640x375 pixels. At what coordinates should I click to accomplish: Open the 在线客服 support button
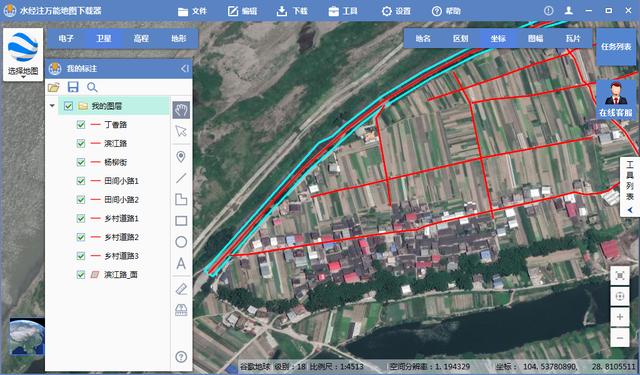coord(616,100)
